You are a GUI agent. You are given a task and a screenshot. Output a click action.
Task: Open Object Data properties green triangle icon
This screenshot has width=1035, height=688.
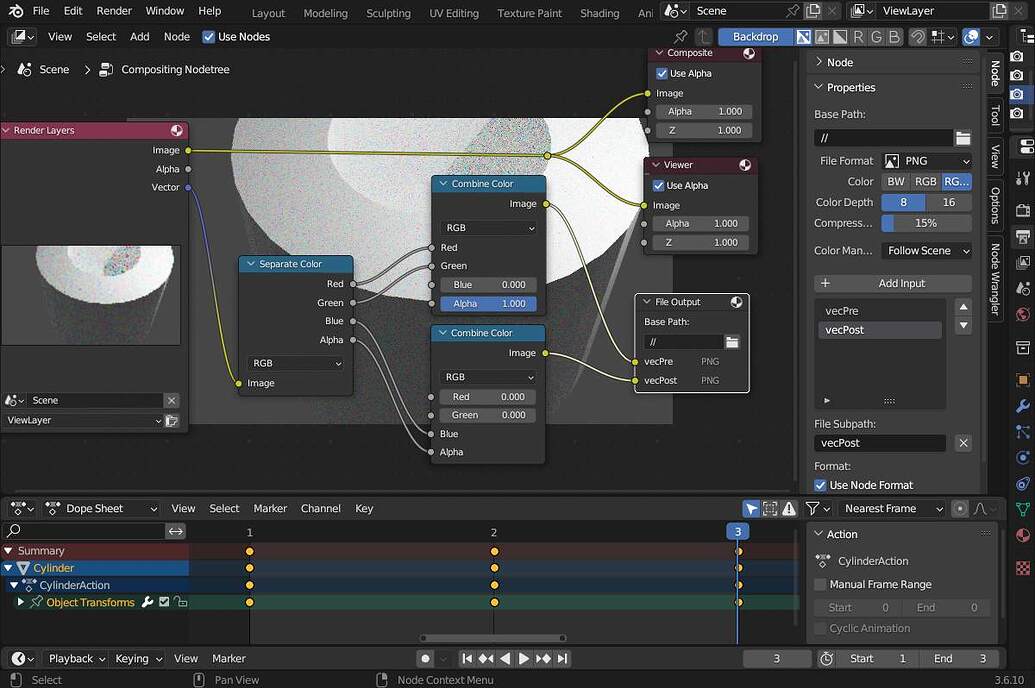point(1022,508)
